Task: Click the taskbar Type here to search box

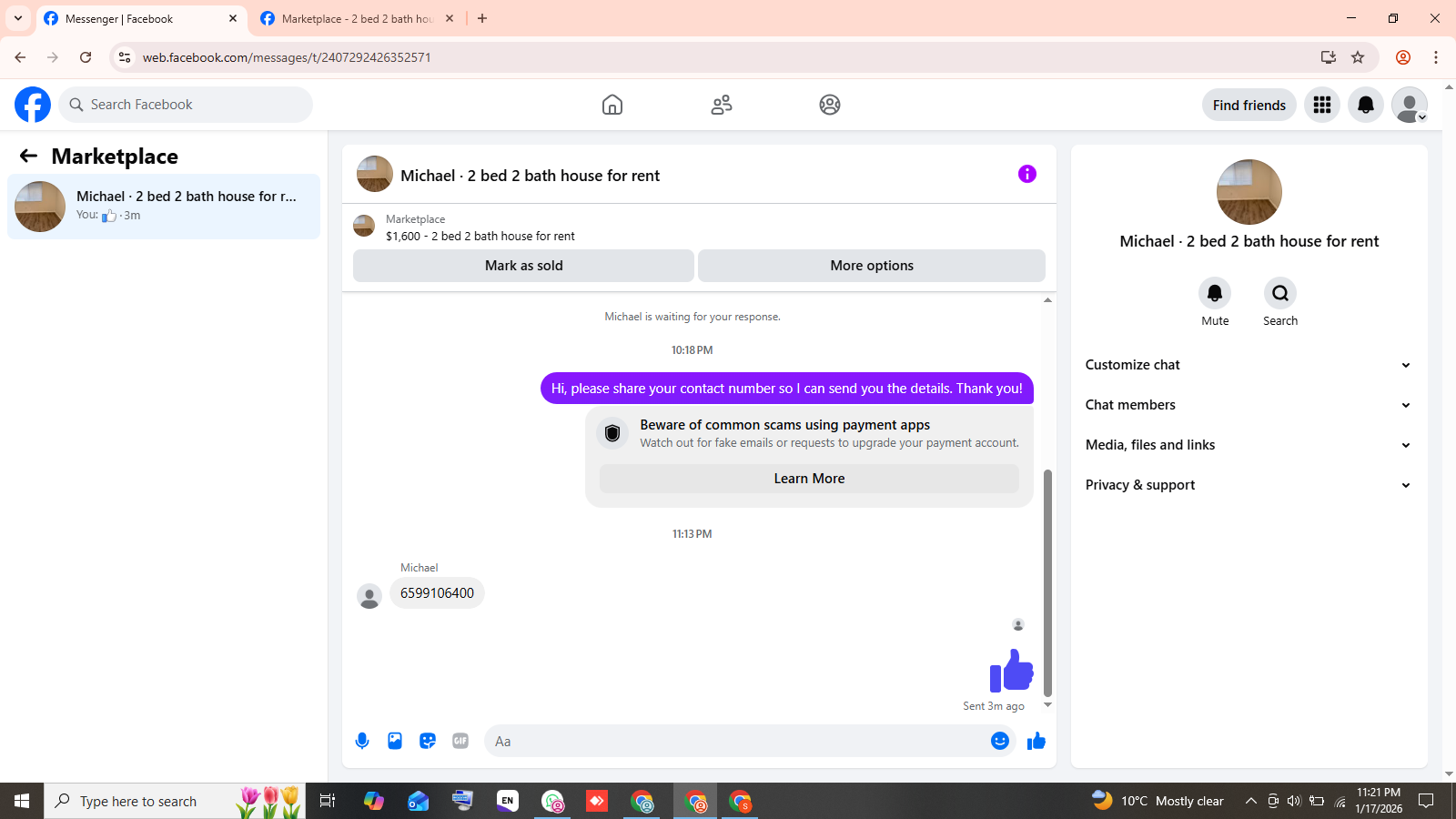Action: coord(175,801)
